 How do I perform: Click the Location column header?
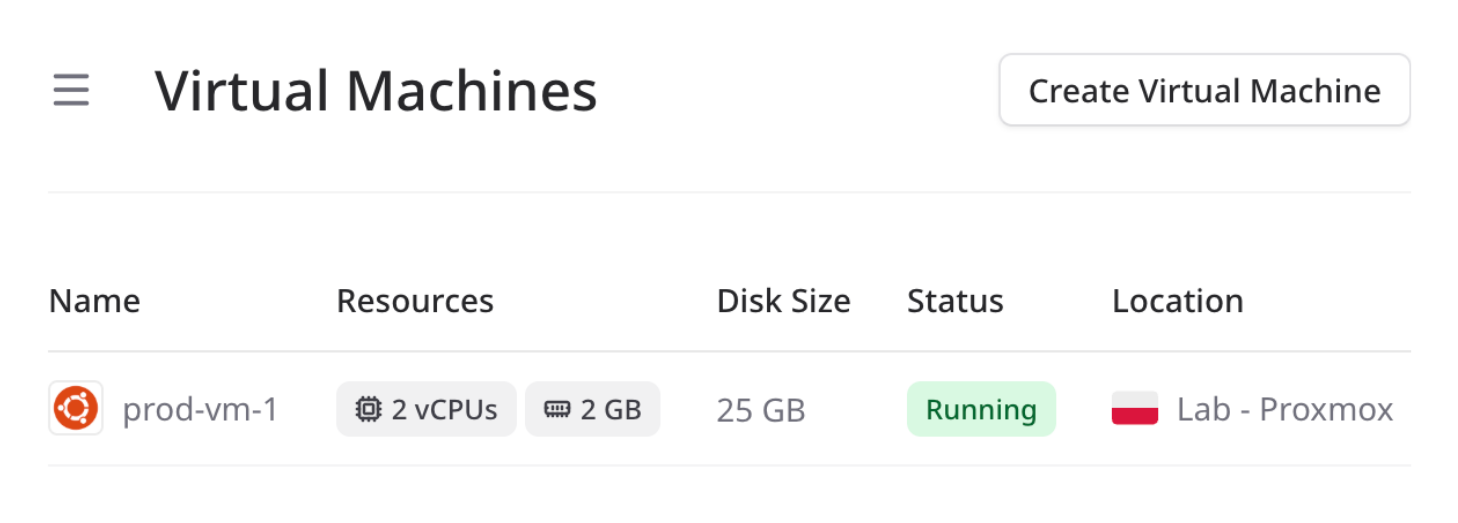point(1177,301)
